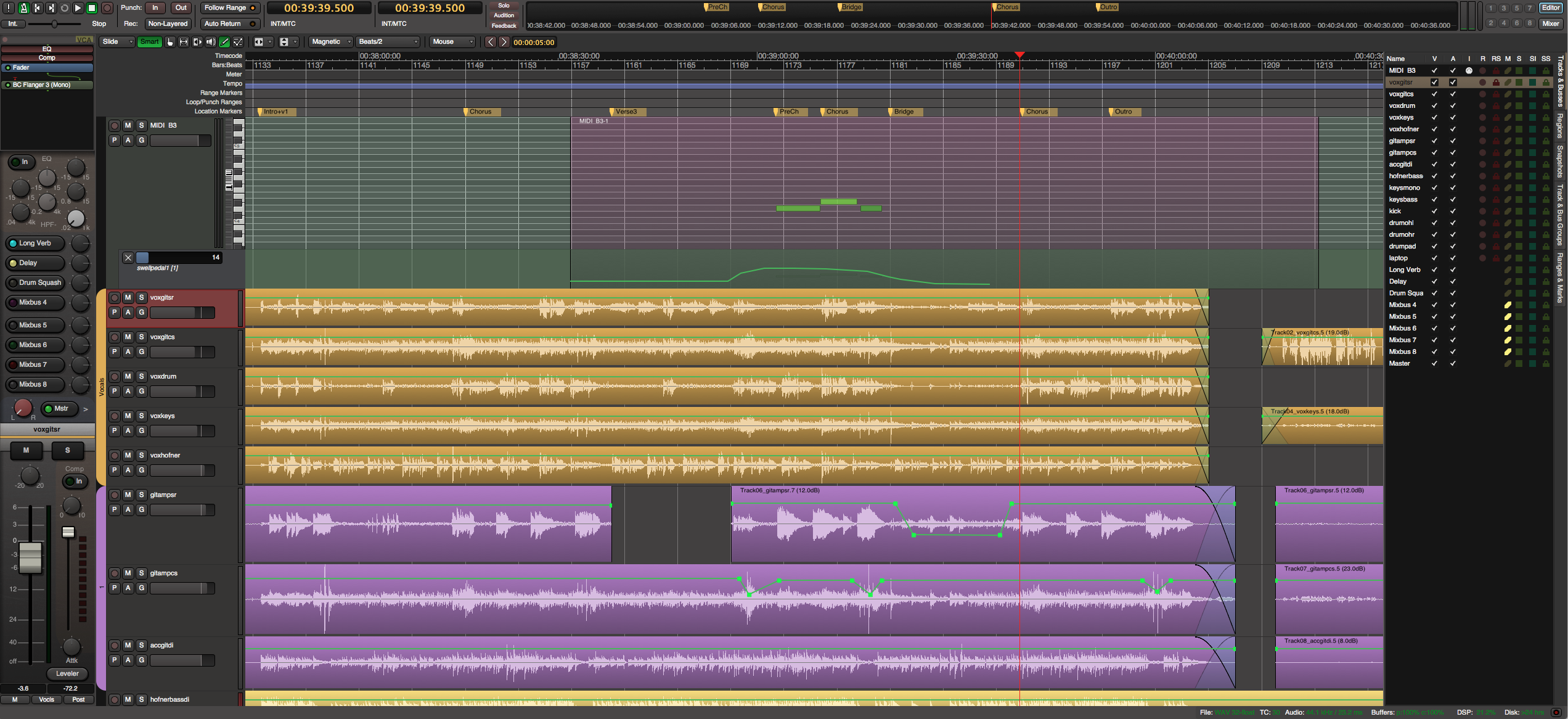Open the MIDI panic button
Viewport: 1568px width, 719px height.
pos(9,8)
